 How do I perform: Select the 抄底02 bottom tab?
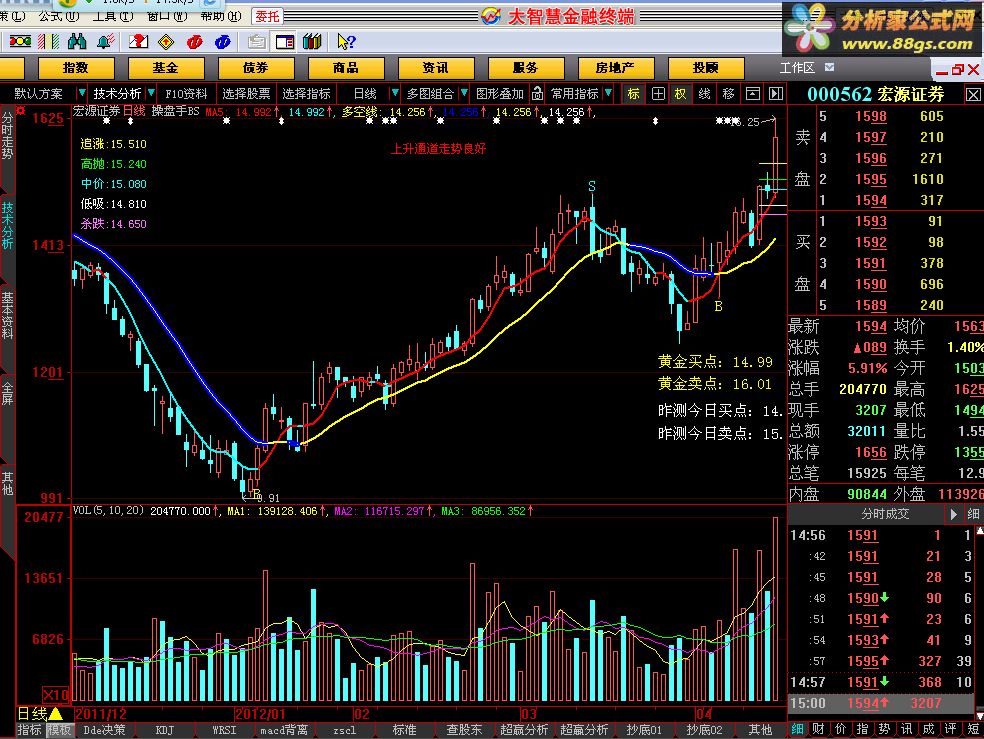point(704,730)
